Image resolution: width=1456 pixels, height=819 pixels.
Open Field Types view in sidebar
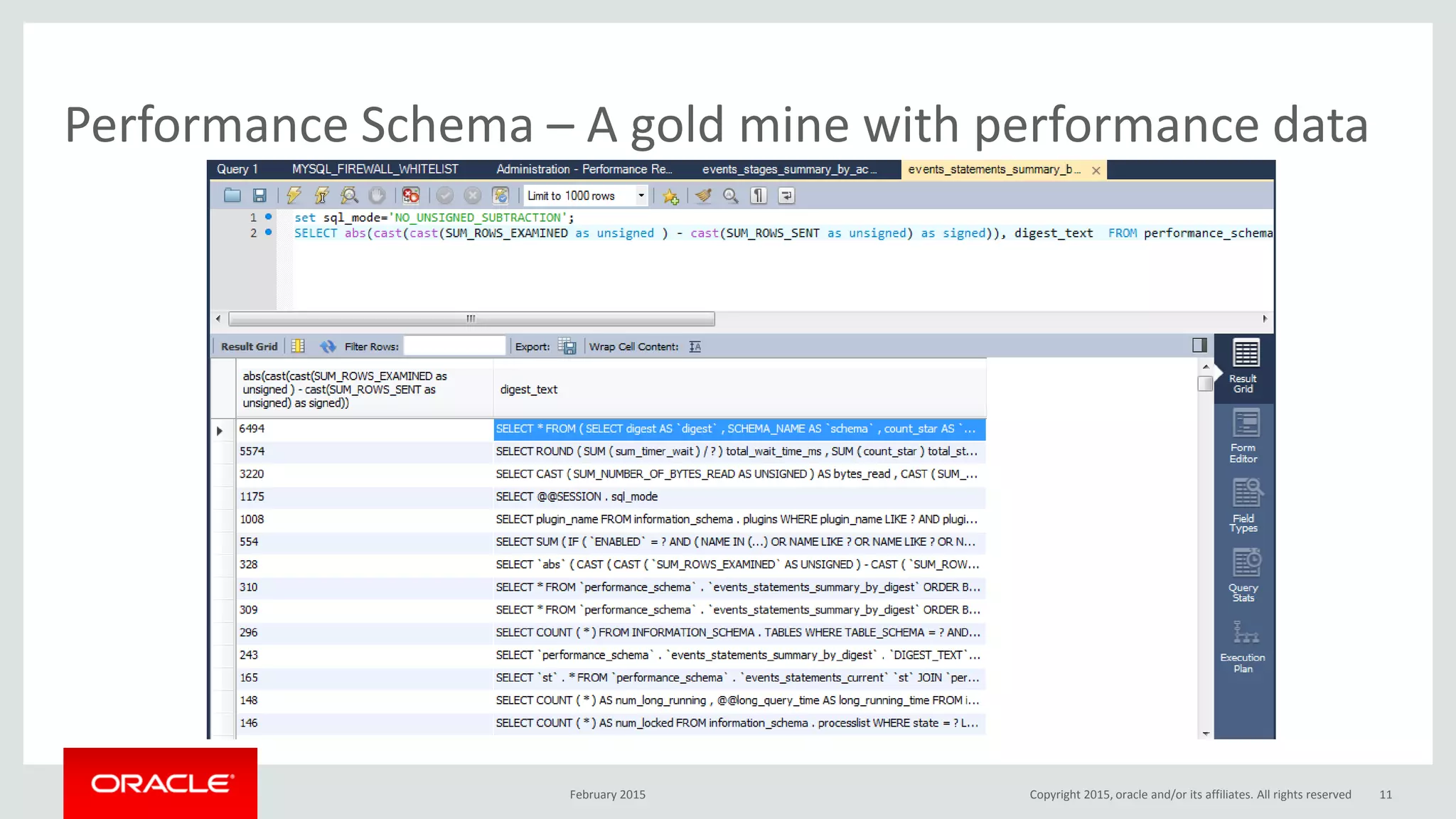(x=1243, y=505)
